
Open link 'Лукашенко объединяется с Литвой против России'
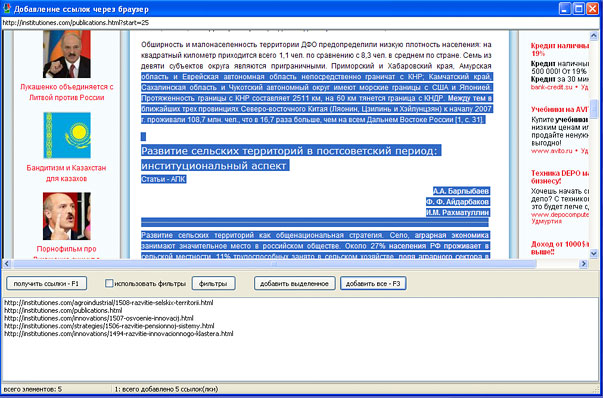click(67, 92)
